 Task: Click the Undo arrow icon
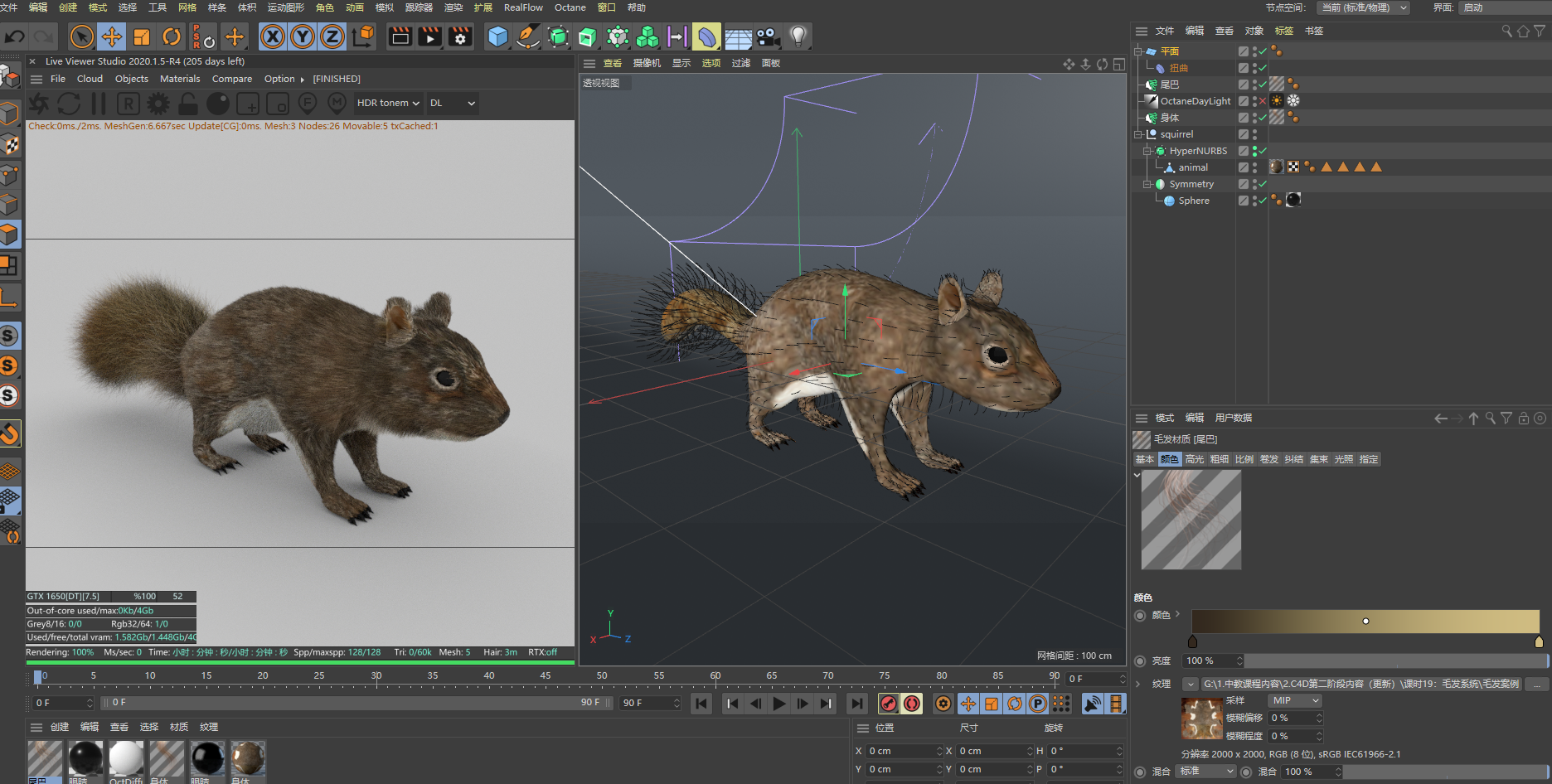(x=15, y=36)
